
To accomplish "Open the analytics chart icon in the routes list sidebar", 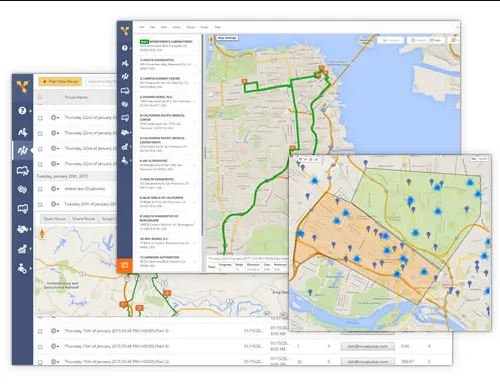I will point(22,249).
